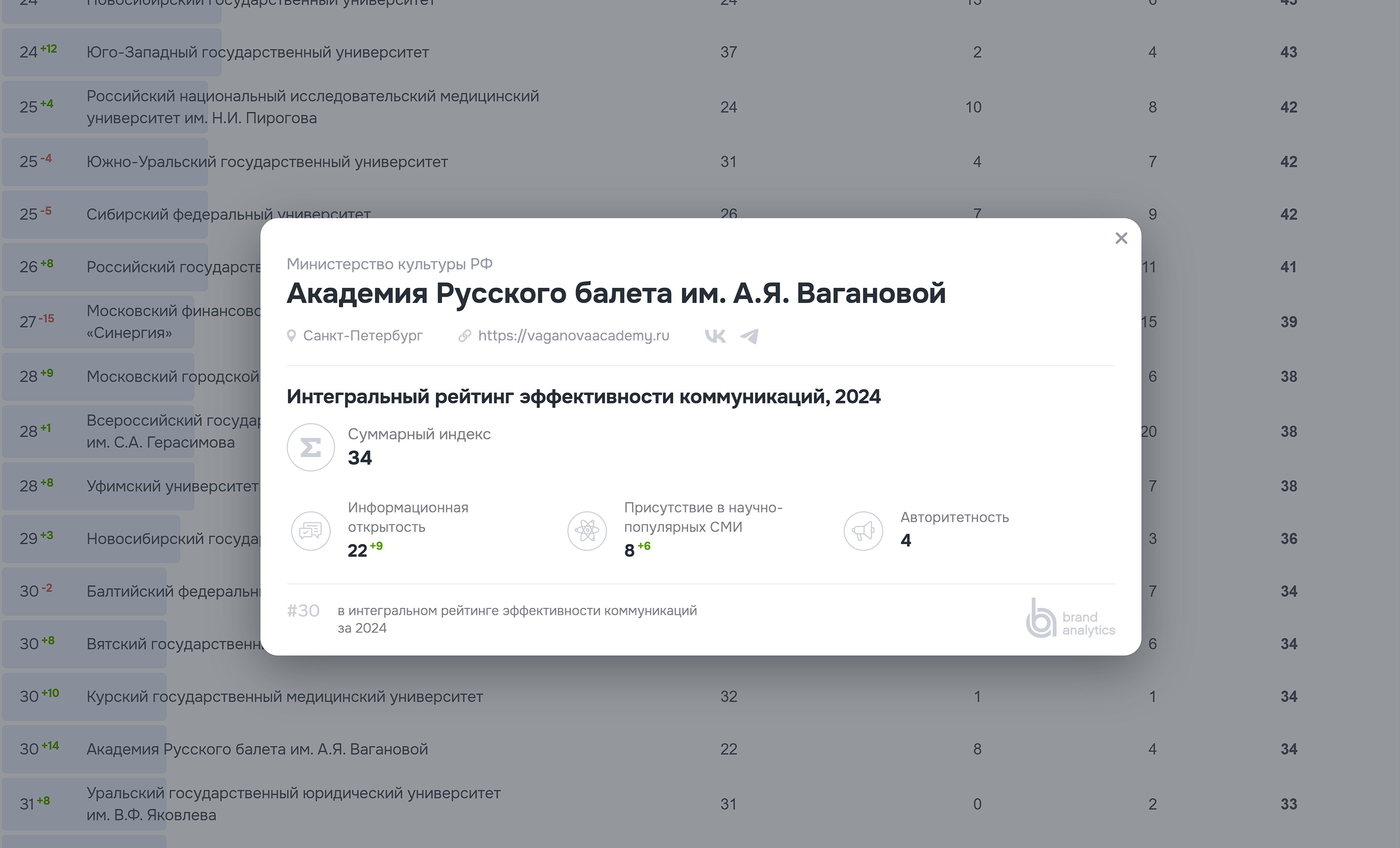This screenshot has height=848, width=1400.
Task: Open Российский национальный исследовательский медицинский университет row
Action: [700, 107]
